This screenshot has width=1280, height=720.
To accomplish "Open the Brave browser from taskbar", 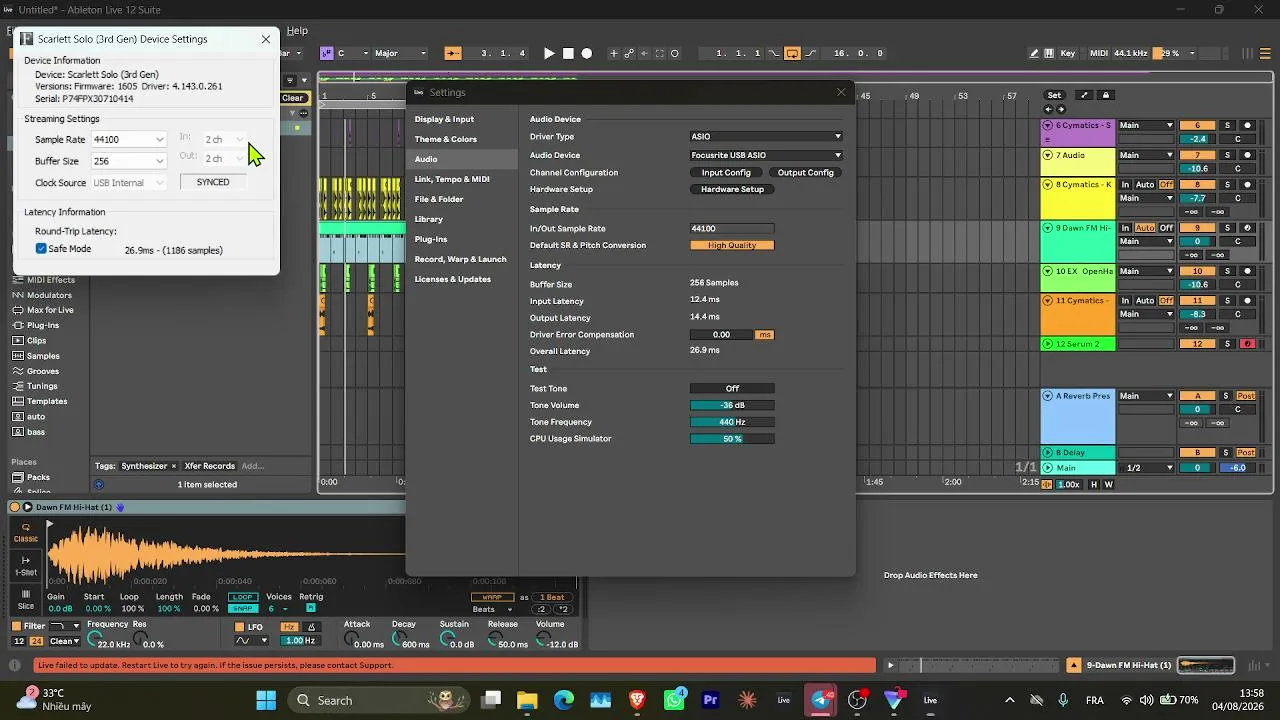I will 637,700.
